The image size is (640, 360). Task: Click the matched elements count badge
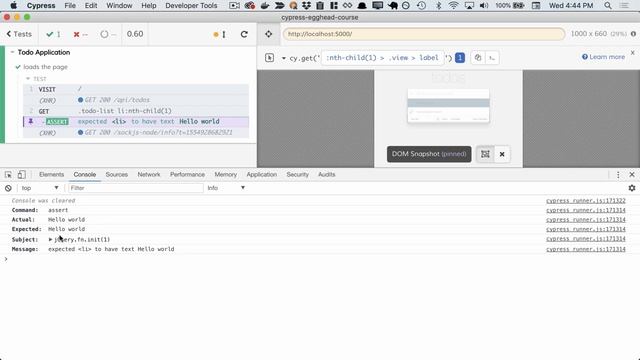point(460,58)
